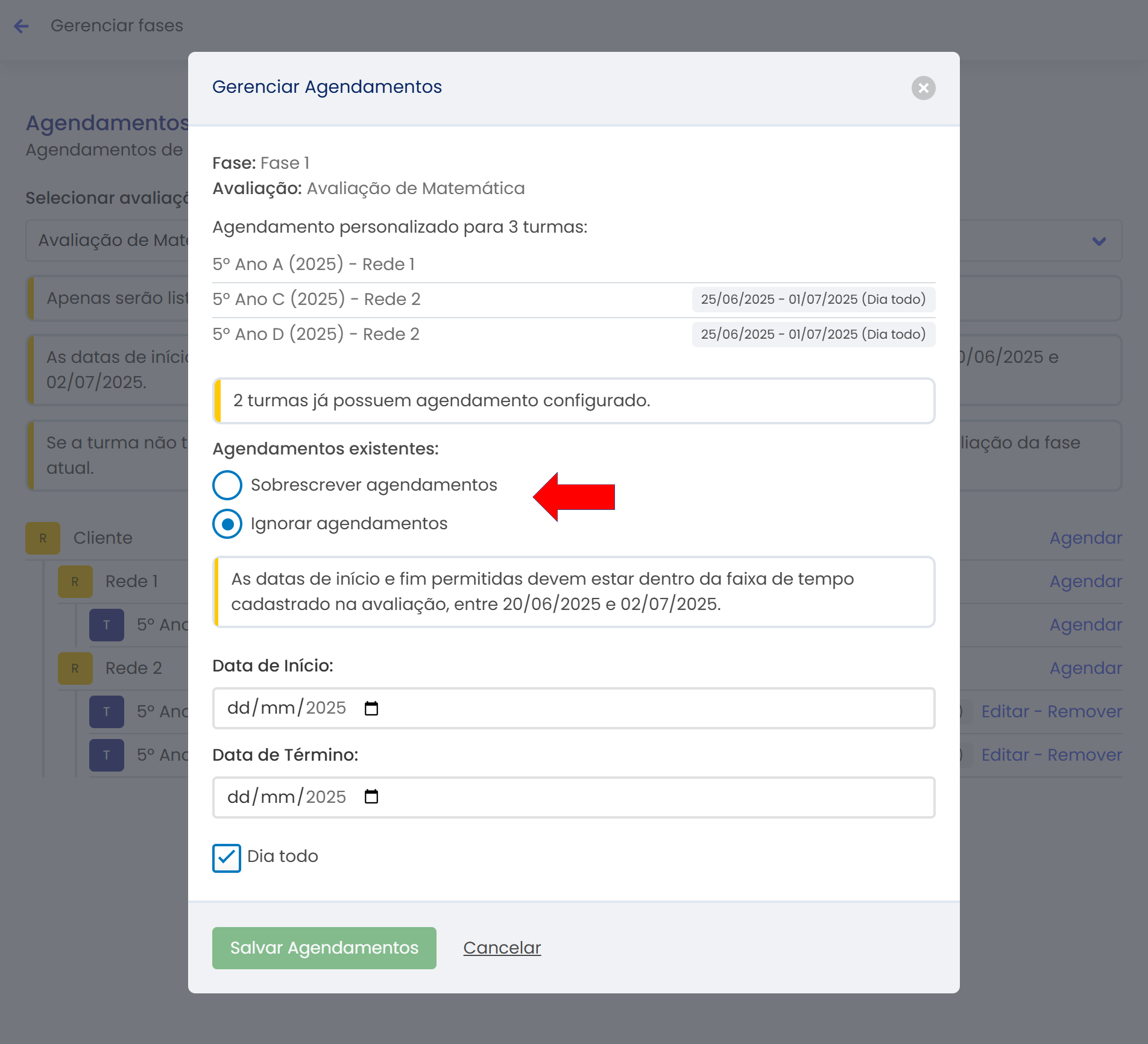Toggle the Dia todo checkbox
Image resolution: width=1148 pixels, height=1044 pixels.
[x=227, y=858]
